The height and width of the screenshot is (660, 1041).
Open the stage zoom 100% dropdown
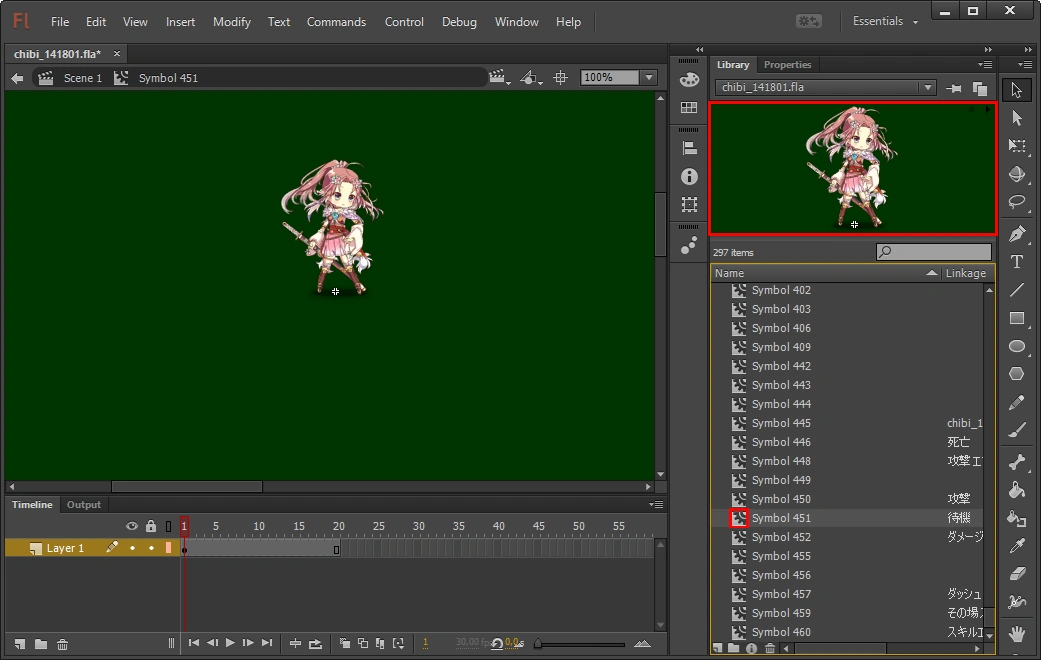(649, 78)
